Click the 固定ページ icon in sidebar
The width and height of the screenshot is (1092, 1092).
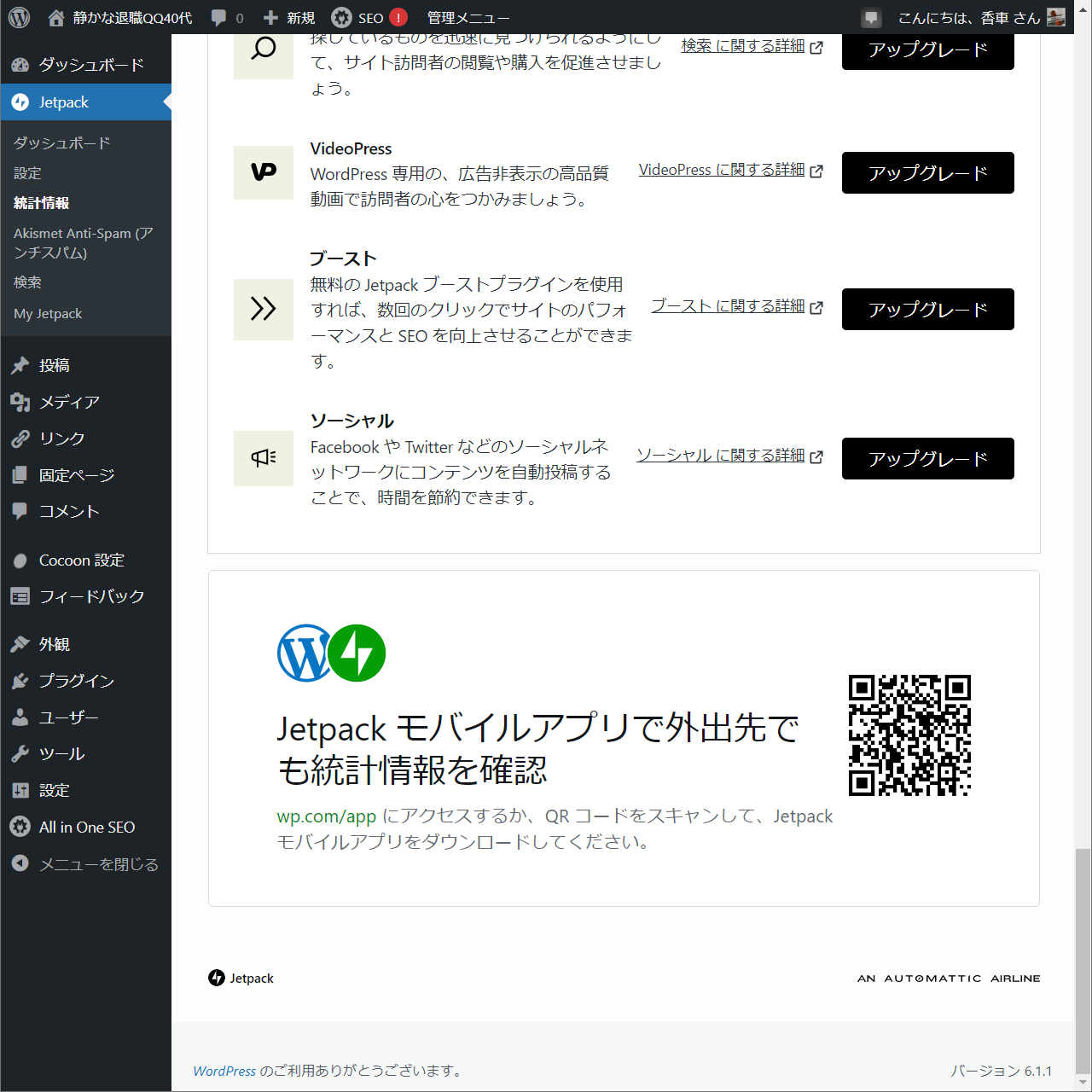point(20,474)
